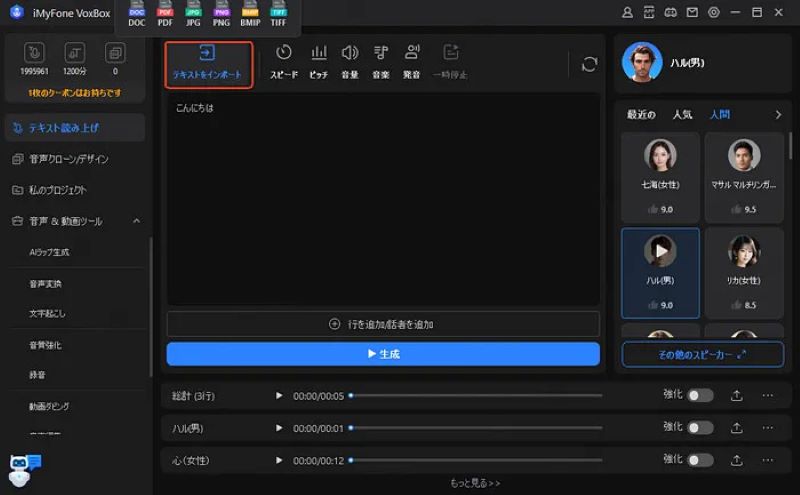Viewport: 800px width, 495px height.
Task: Click the character count icon above 1995961
Action: [34, 53]
